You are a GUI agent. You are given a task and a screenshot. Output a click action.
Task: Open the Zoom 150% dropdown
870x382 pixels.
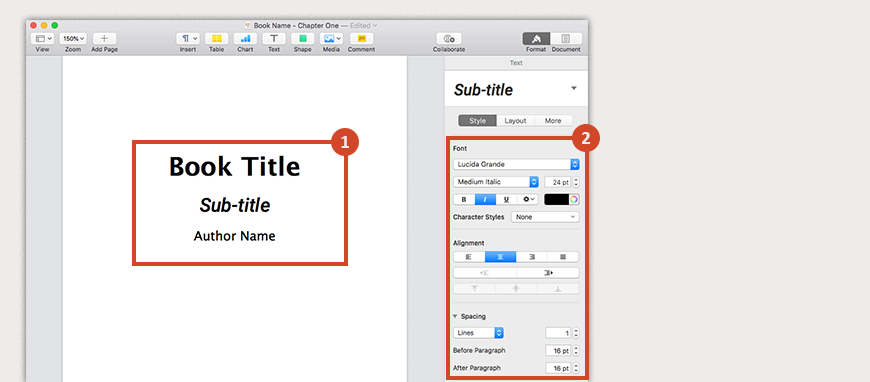73,39
